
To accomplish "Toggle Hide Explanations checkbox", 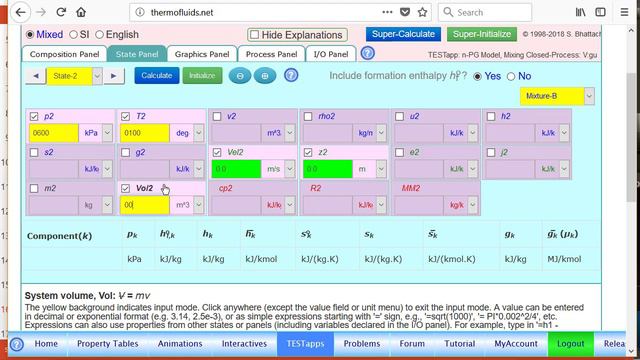I will click(254, 35).
